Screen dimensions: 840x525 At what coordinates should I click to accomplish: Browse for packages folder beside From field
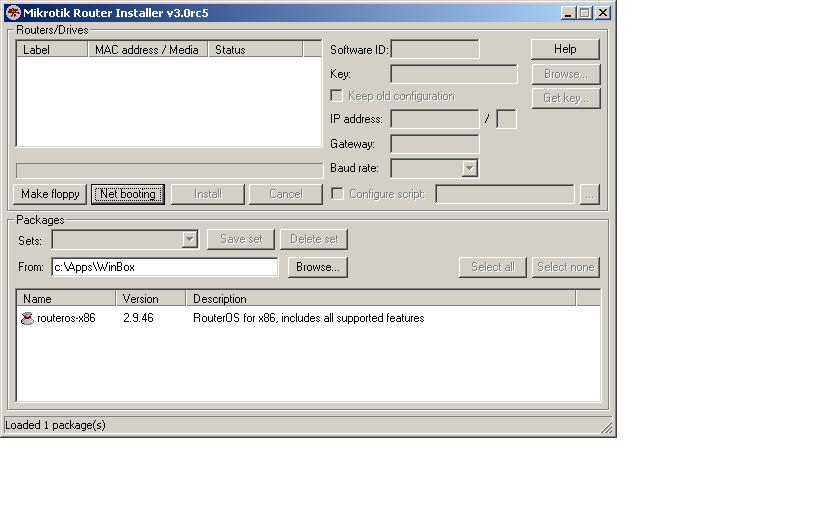coord(318,267)
